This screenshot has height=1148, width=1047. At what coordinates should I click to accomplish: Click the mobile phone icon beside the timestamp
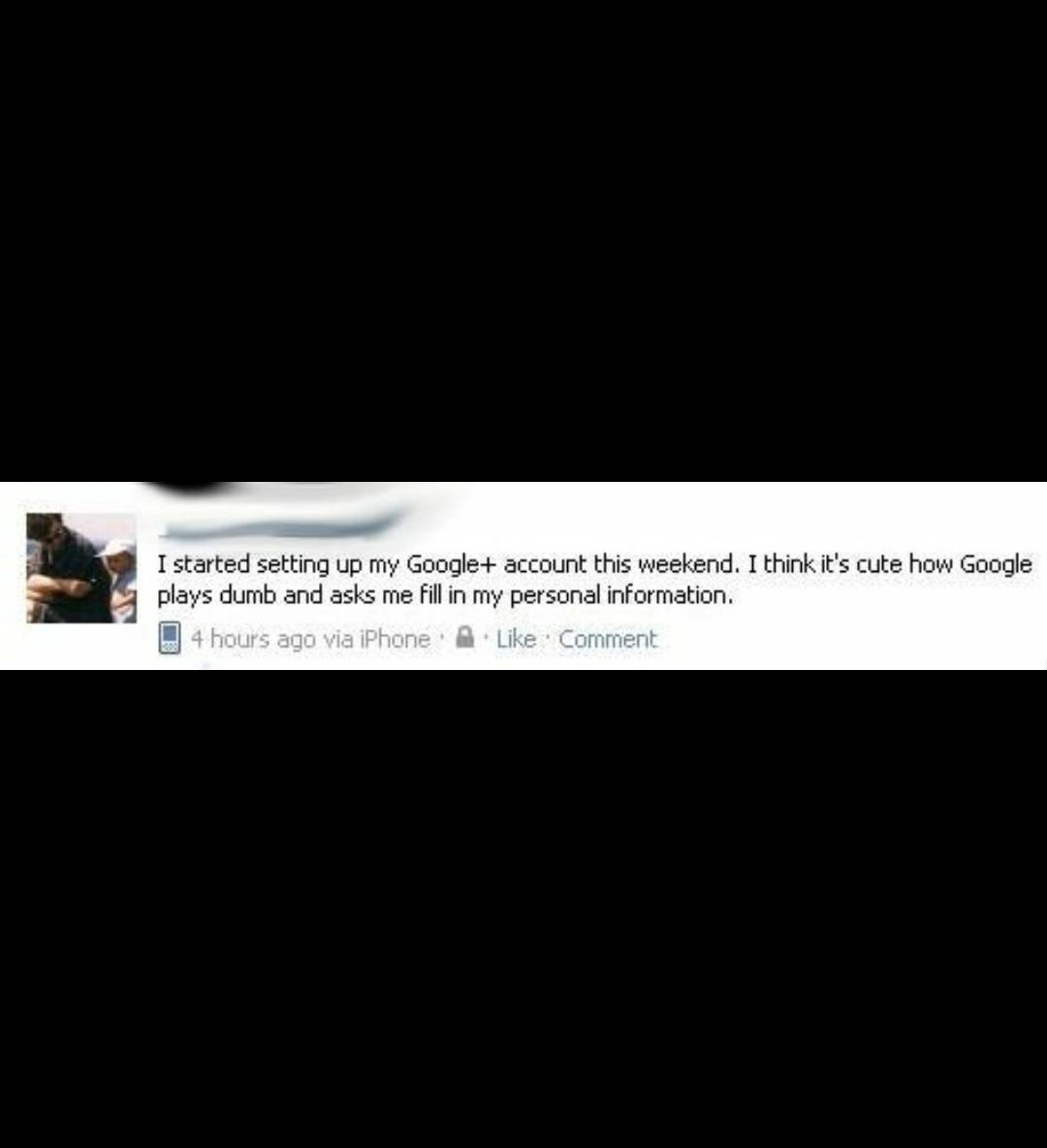169,638
